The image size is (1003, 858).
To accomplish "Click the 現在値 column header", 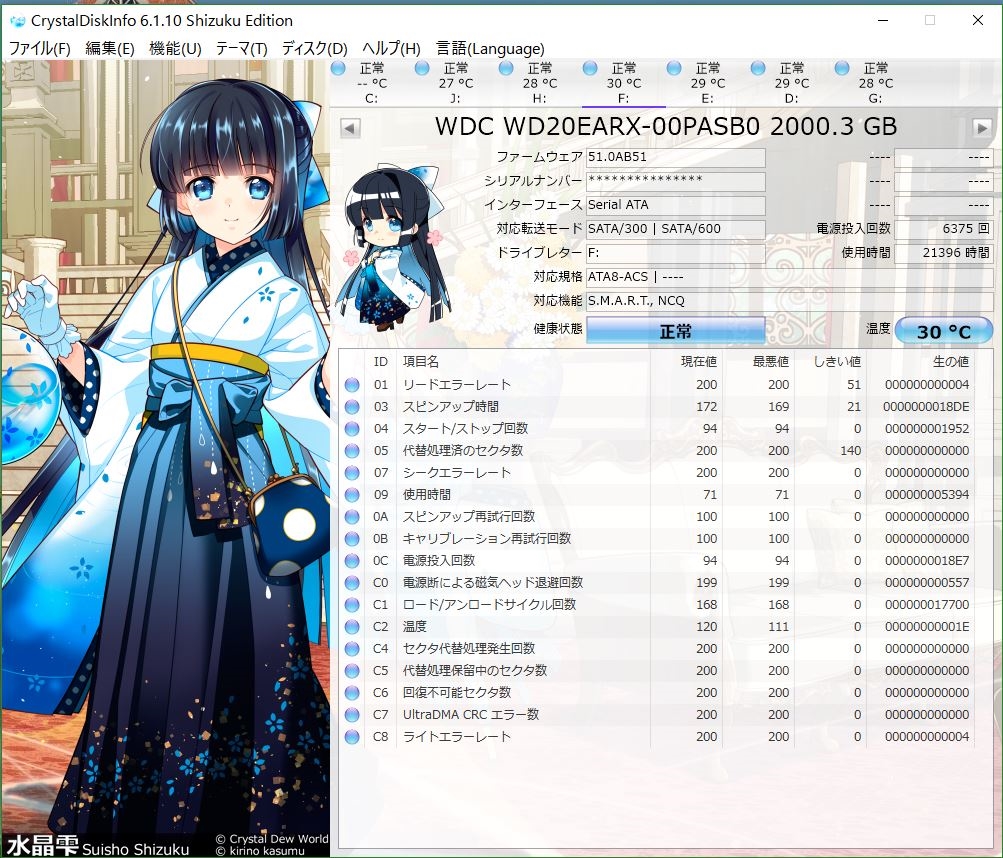I will (699, 362).
